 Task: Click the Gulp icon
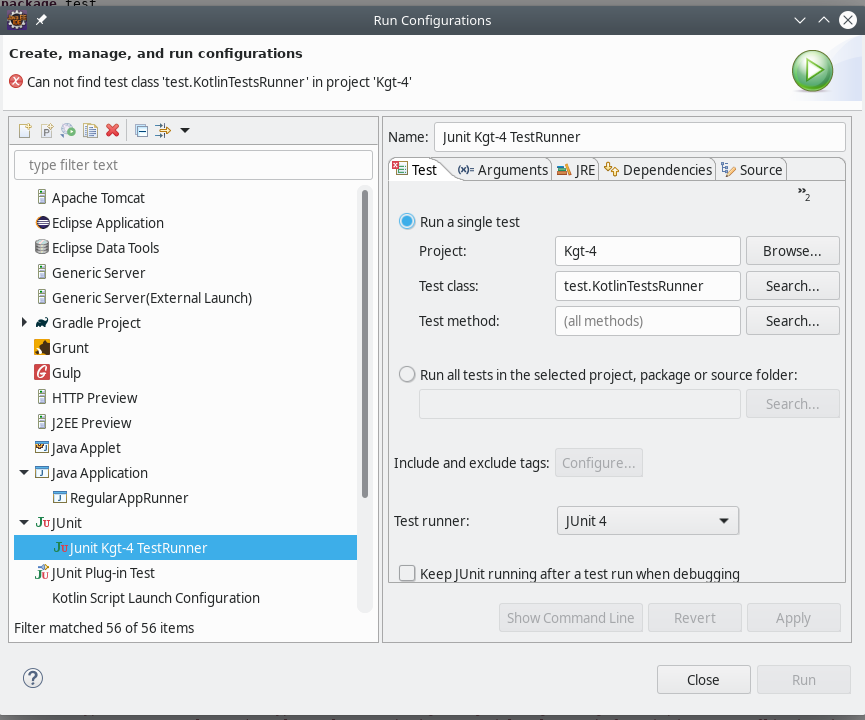click(x=42, y=372)
